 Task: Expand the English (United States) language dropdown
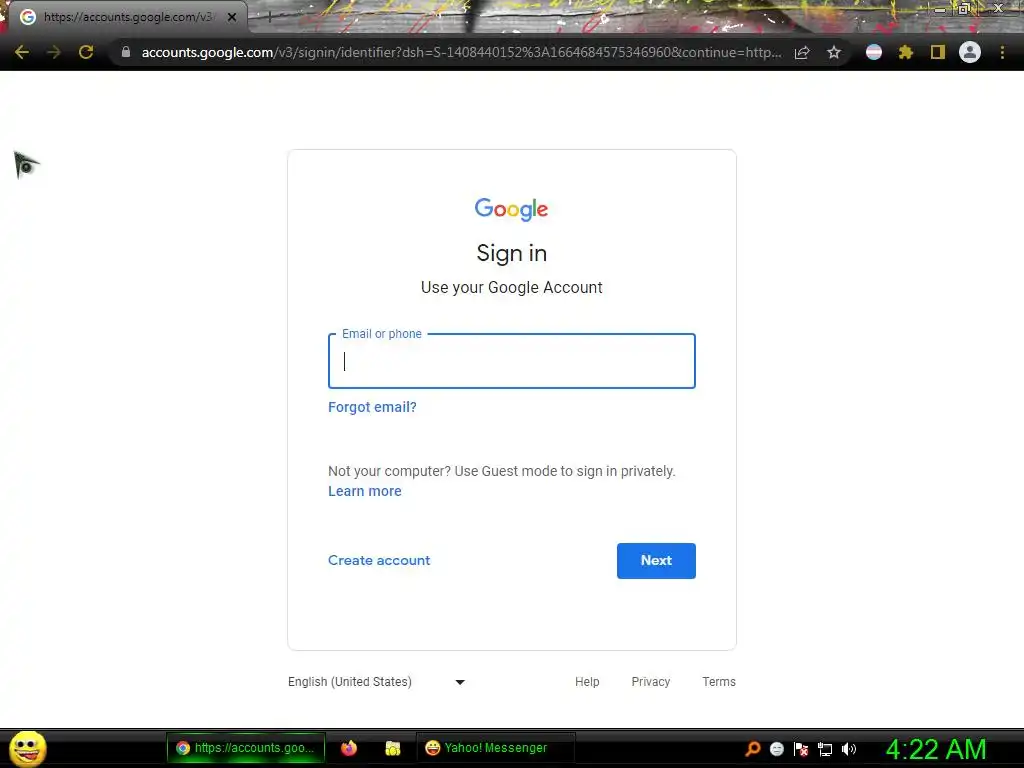377,682
